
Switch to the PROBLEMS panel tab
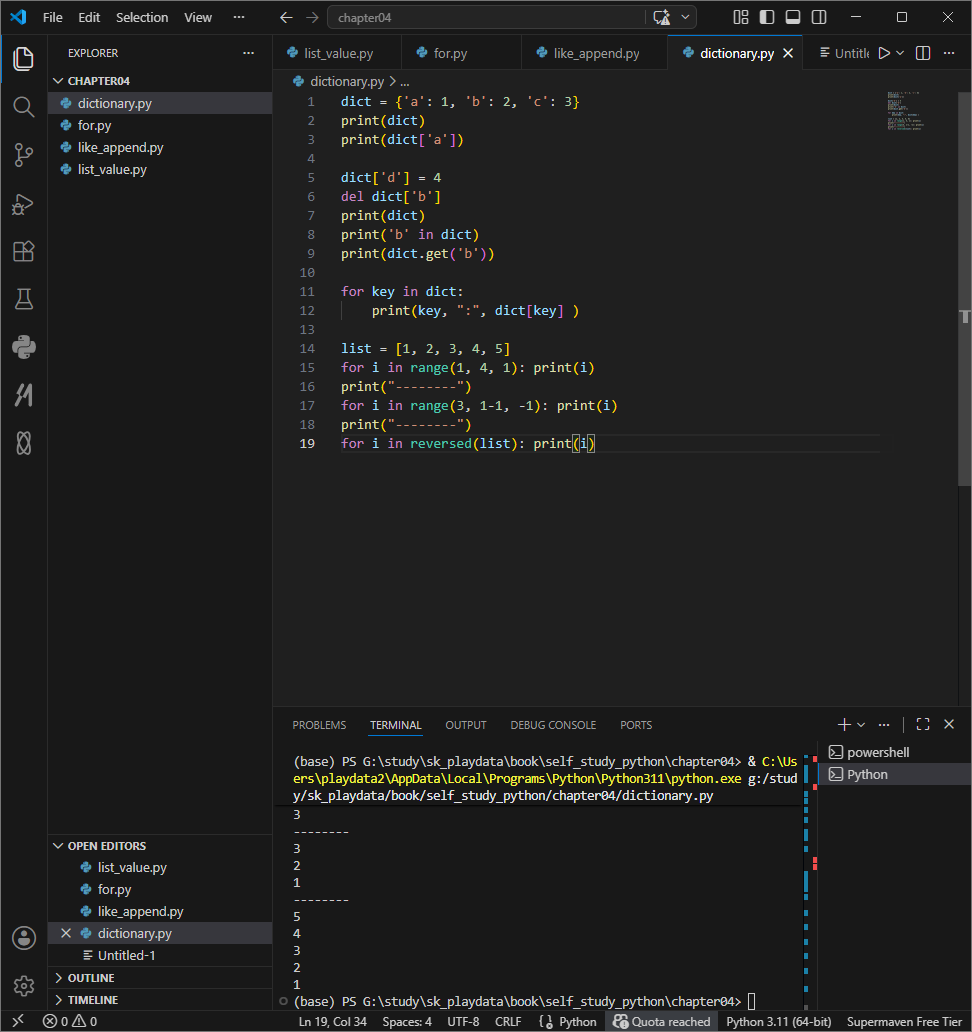[x=319, y=725]
